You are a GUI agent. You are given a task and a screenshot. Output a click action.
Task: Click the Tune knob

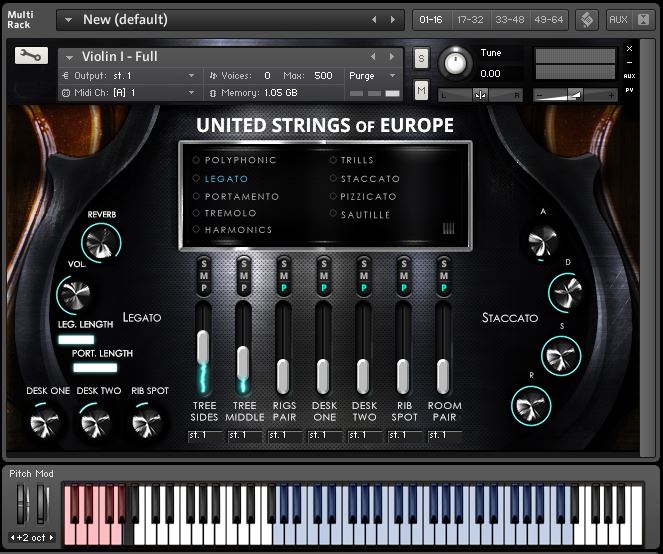point(456,63)
